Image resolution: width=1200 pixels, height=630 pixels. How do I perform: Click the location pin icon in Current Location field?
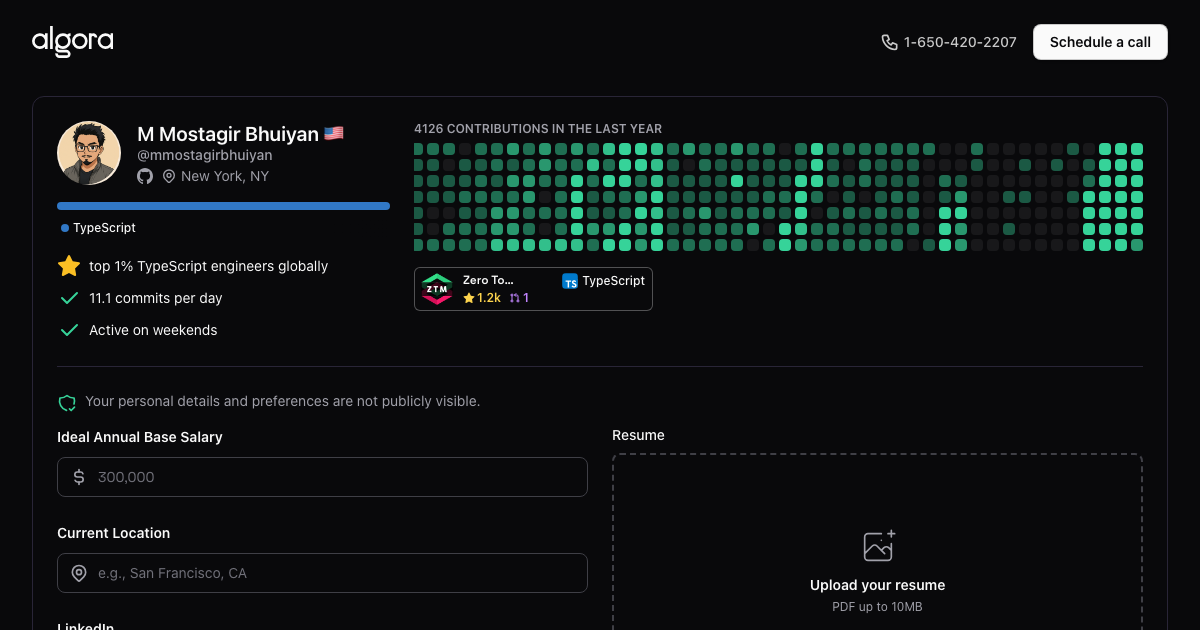pos(79,573)
